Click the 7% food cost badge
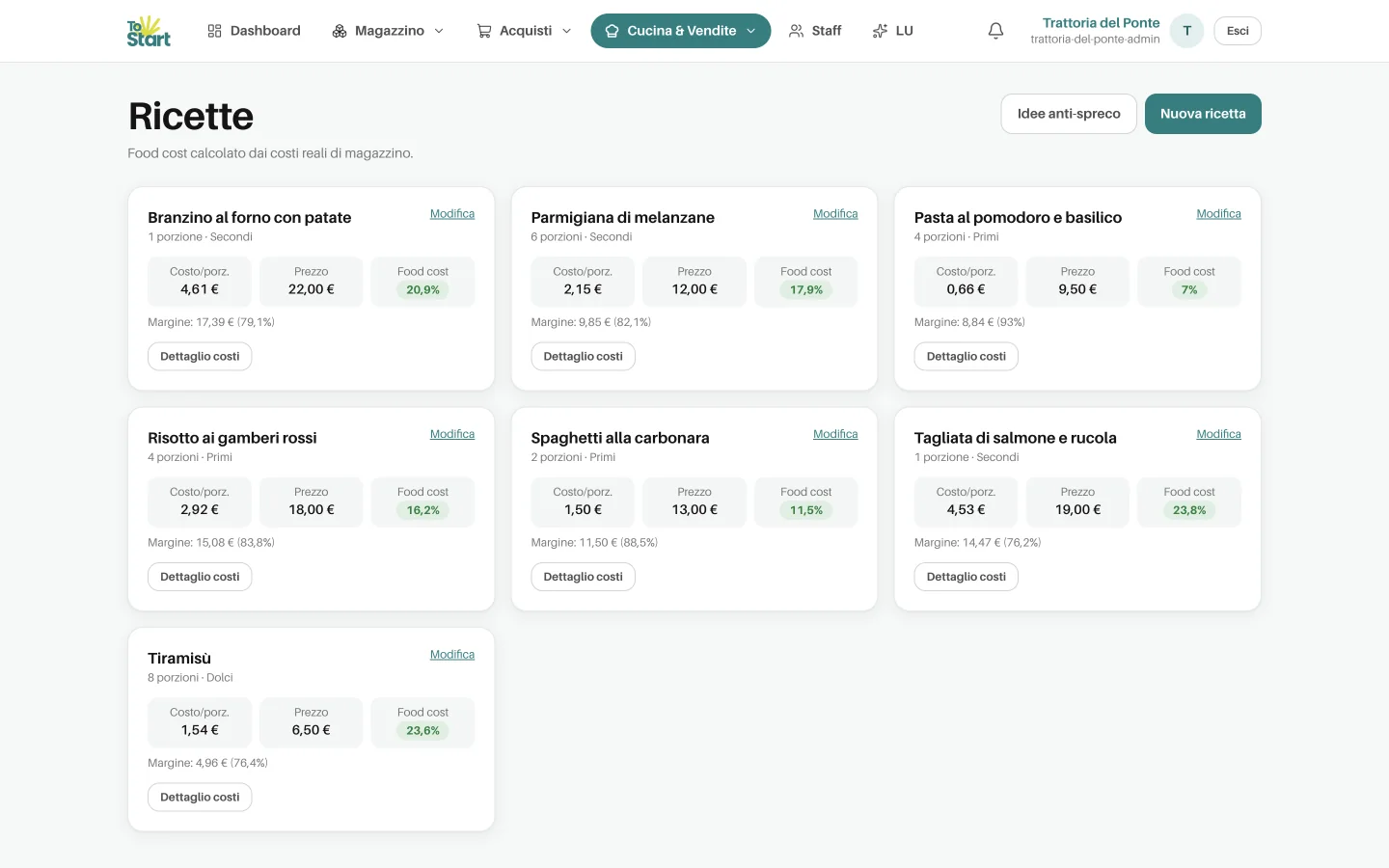This screenshot has width=1389, height=868. (x=1189, y=290)
